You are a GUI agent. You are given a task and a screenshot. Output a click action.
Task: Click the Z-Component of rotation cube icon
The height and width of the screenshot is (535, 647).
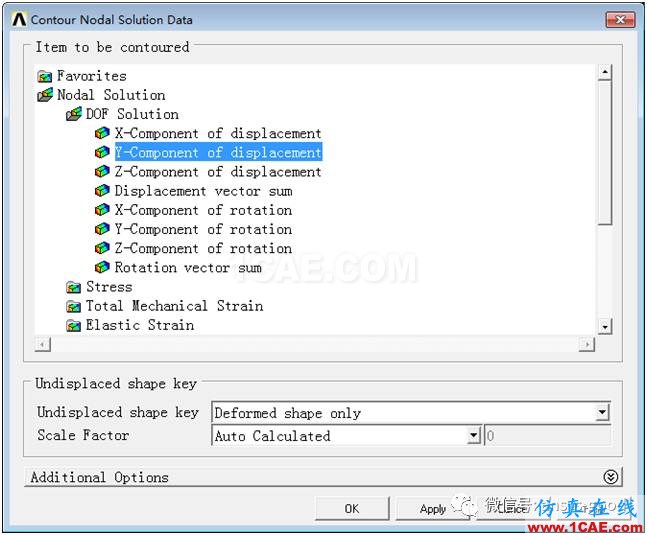pyautogui.click(x=102, y=248)
